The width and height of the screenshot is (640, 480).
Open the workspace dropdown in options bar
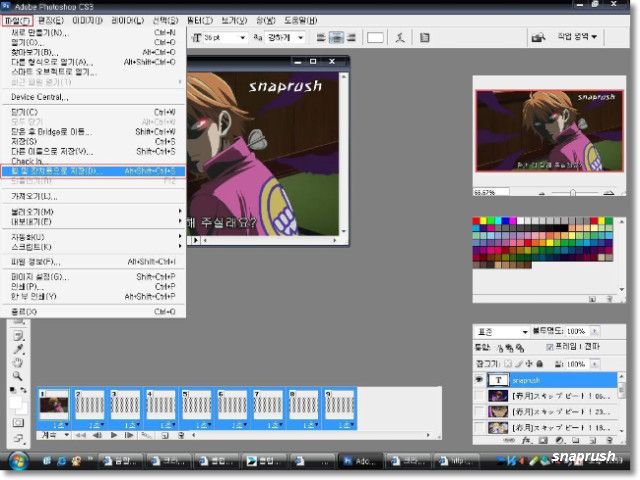point(578,37)
